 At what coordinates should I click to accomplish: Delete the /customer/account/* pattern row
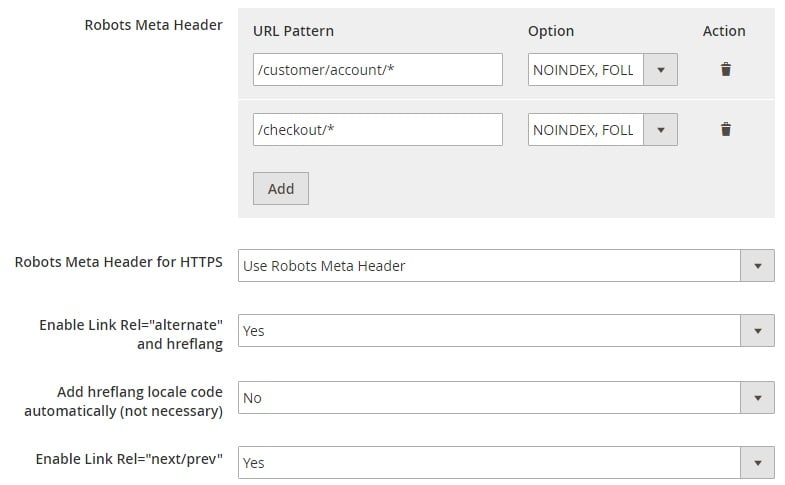tap(725, 69)
